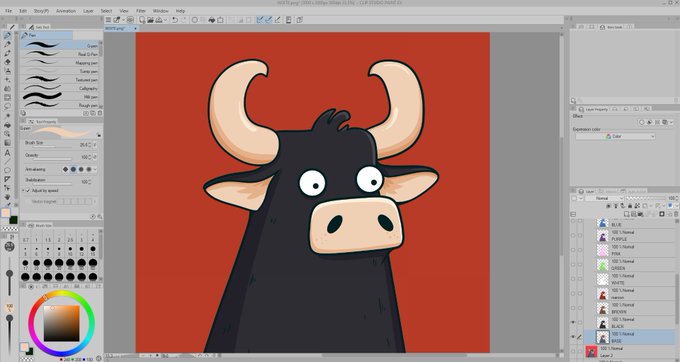Show the GREEN layer
680x362 pixels.
coord(573,264)
